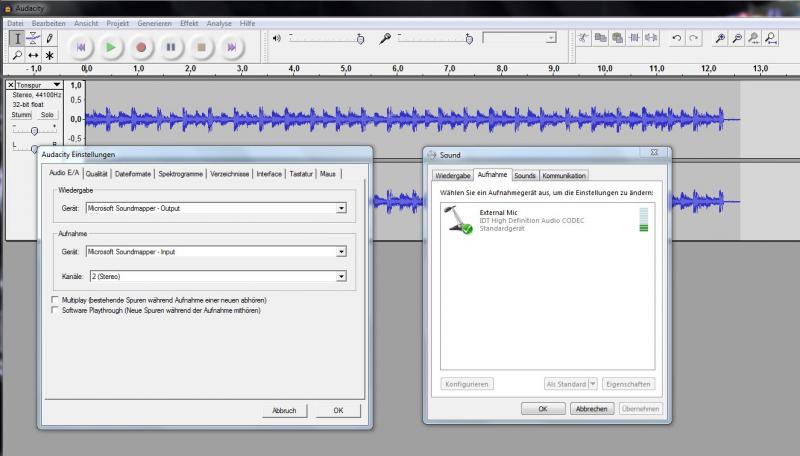Click the Undo arrow icon
This screenshot has width=800, height=456.
[677, 38]
